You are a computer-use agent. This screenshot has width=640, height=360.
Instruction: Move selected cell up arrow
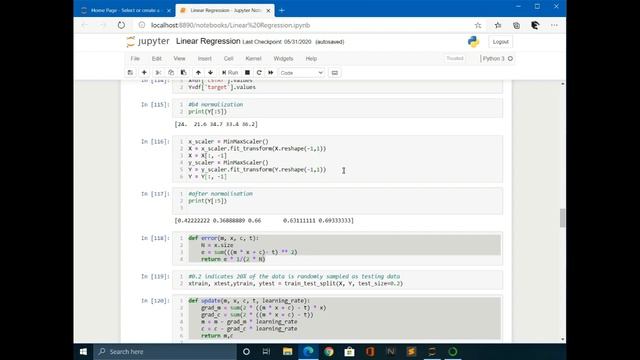(x=198, y=73)
